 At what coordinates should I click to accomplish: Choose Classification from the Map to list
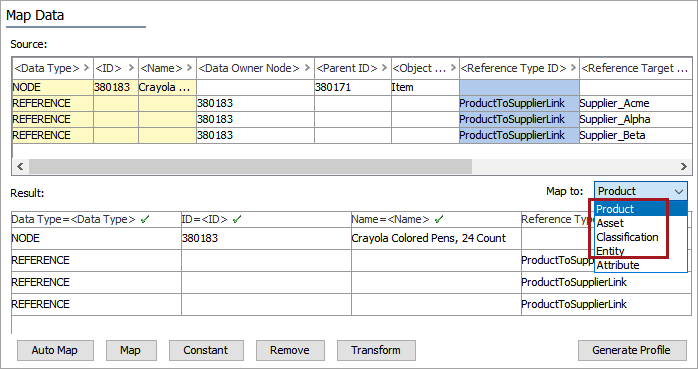coord(641,237)
